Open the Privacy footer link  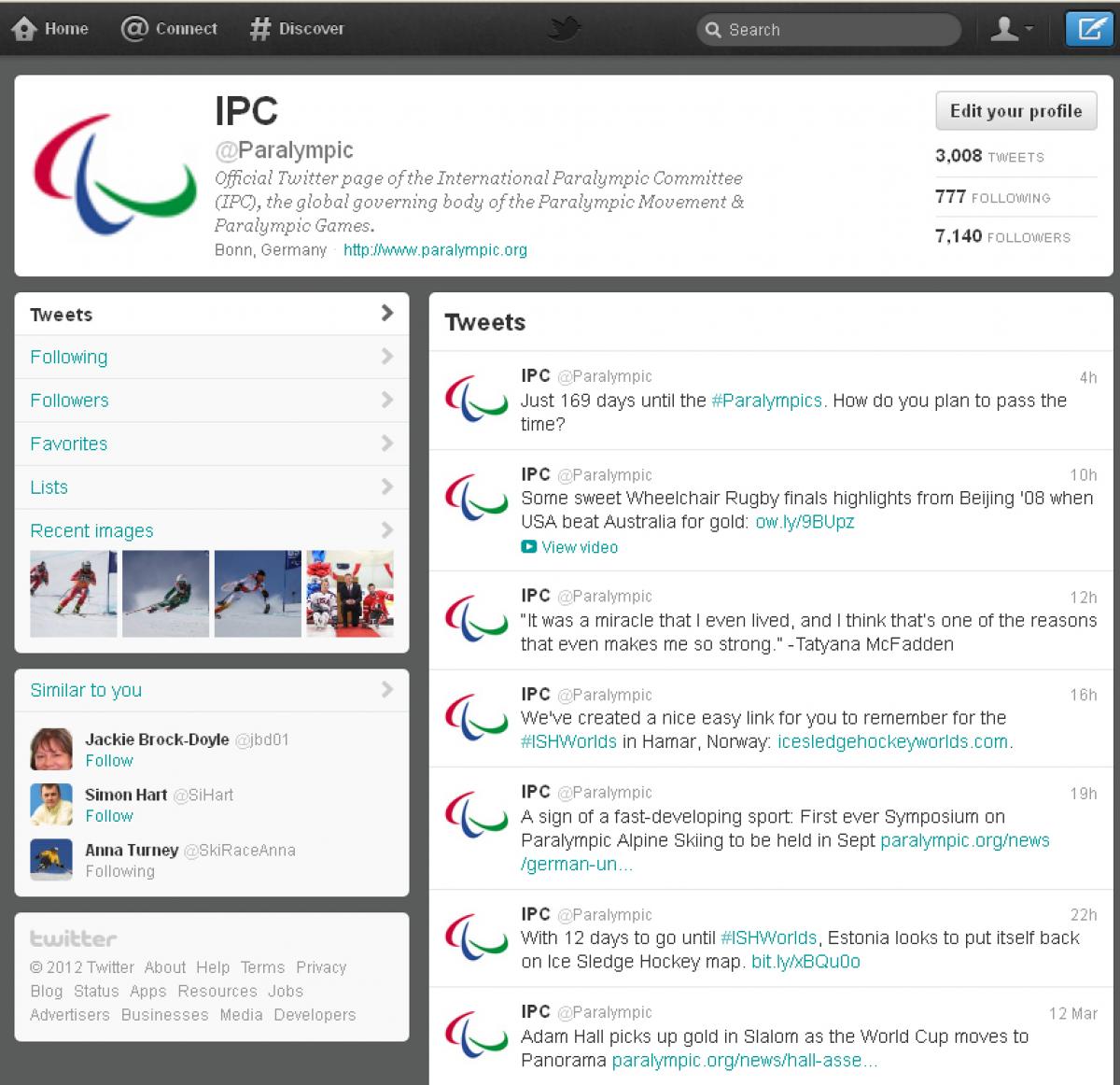(x=321, y=967)
